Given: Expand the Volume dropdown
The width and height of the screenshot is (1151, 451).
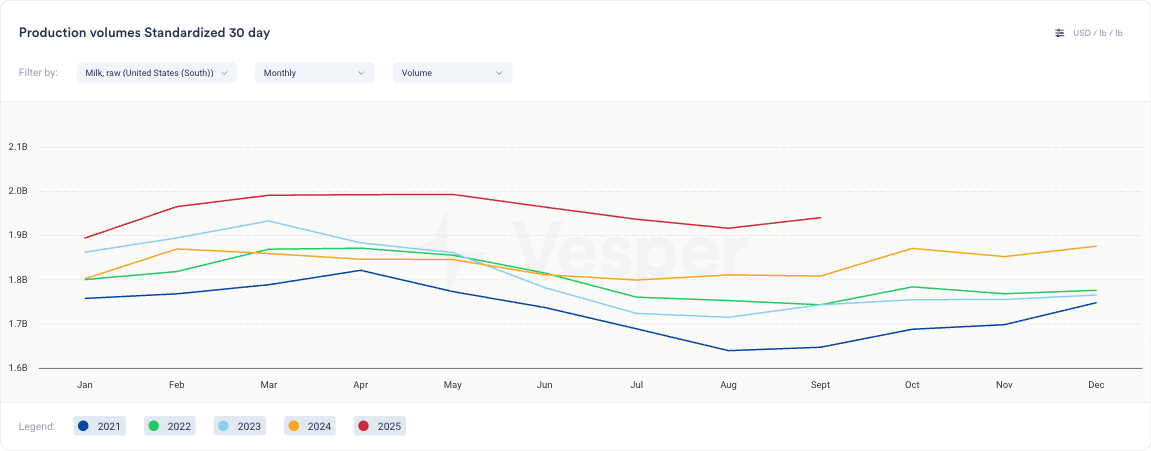Looking at the screenshot, I should 452,73.
